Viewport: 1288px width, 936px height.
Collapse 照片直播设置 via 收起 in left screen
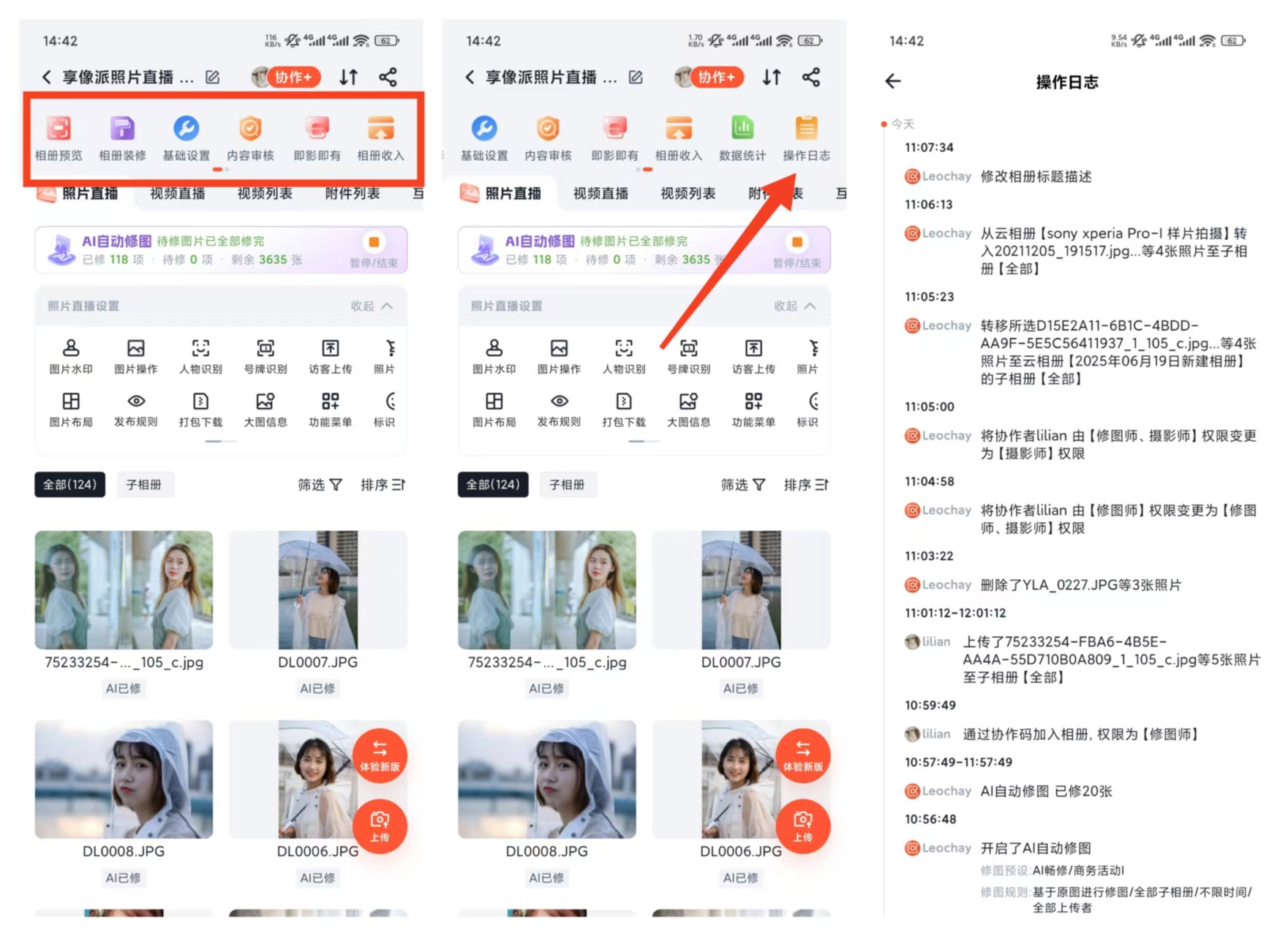pyautogui.click(x=372, y=306)
